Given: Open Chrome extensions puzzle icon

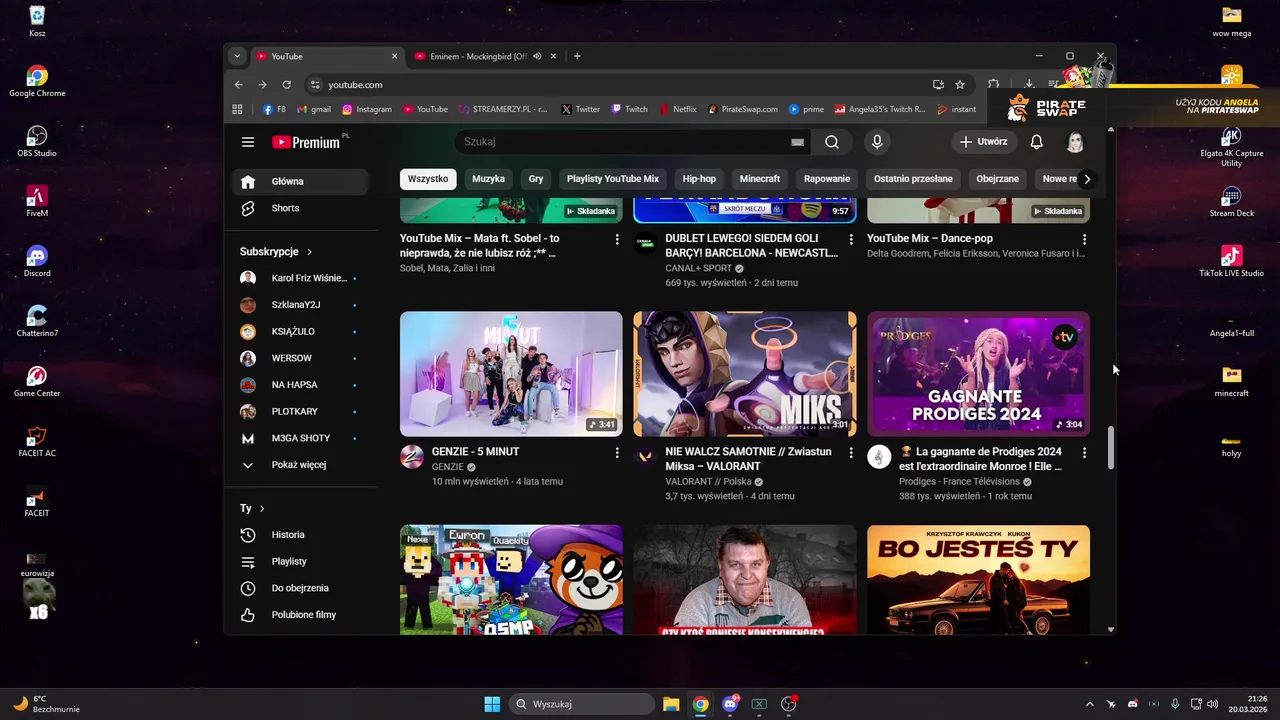Looking at the screenshot, I should tap(994, 85).
